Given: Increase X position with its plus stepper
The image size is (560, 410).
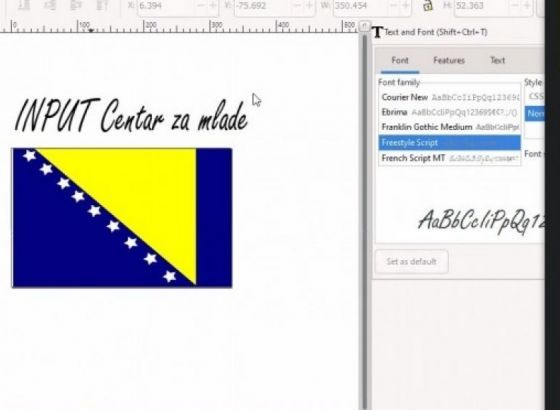Looking at the screenshot, I should pos(213,5).
